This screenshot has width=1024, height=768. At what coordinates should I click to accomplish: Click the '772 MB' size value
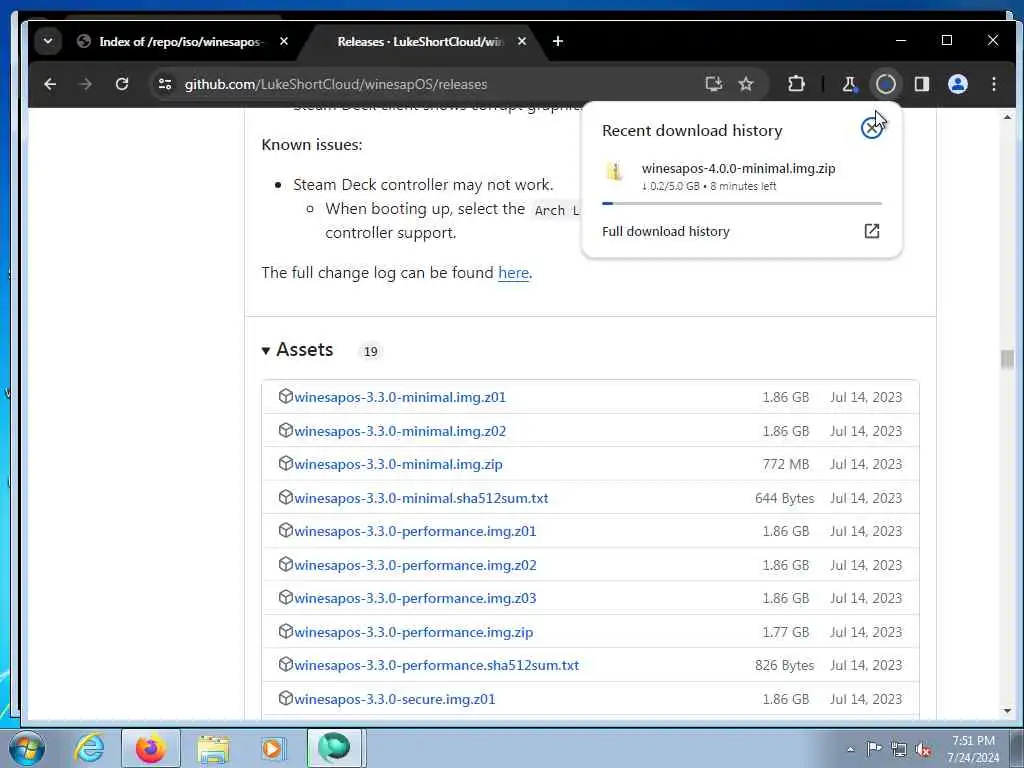(786, 464)
